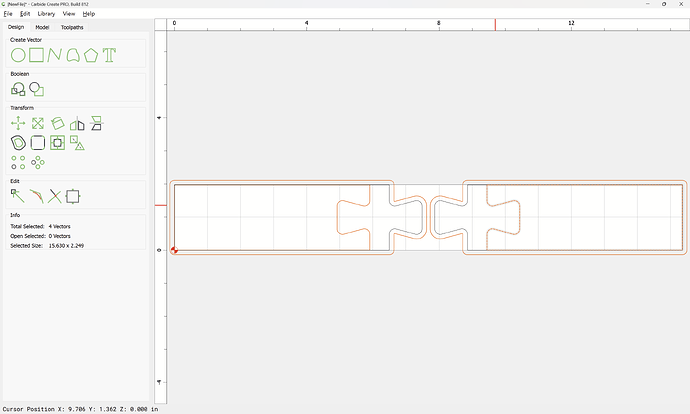Click the first Boolean icon with circle over squares
This screenshot has height=414, width=690.
[x=18, y=89]
